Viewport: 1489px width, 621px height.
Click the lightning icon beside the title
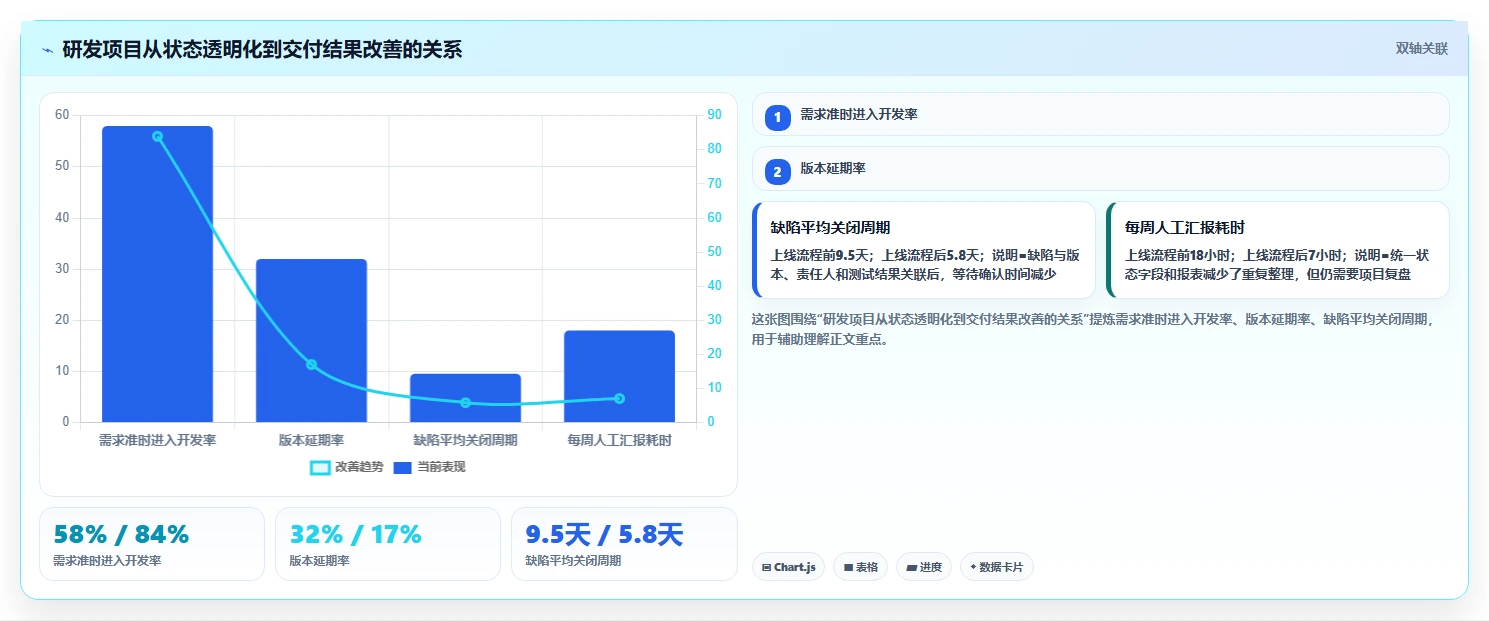click(47, 50)
